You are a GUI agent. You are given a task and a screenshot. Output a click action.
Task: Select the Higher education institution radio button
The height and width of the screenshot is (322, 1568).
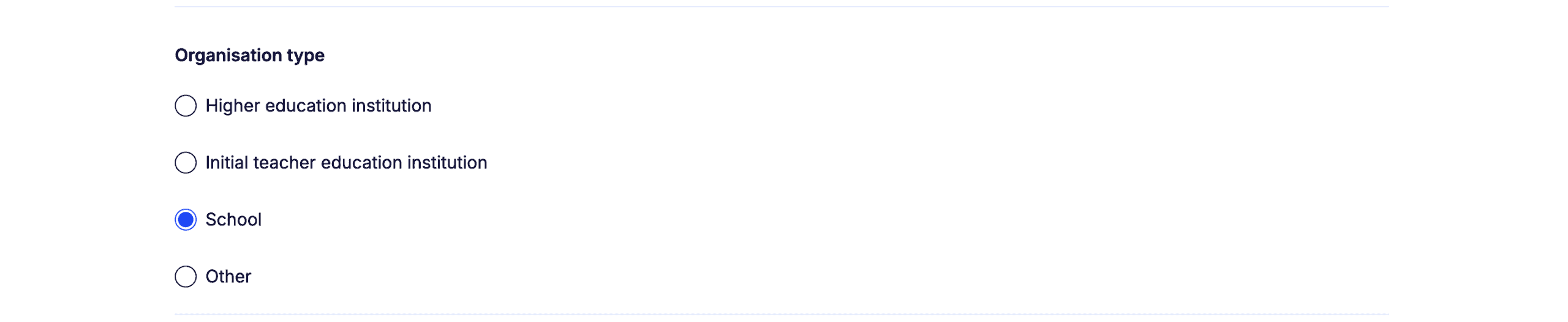pos(186,106)
